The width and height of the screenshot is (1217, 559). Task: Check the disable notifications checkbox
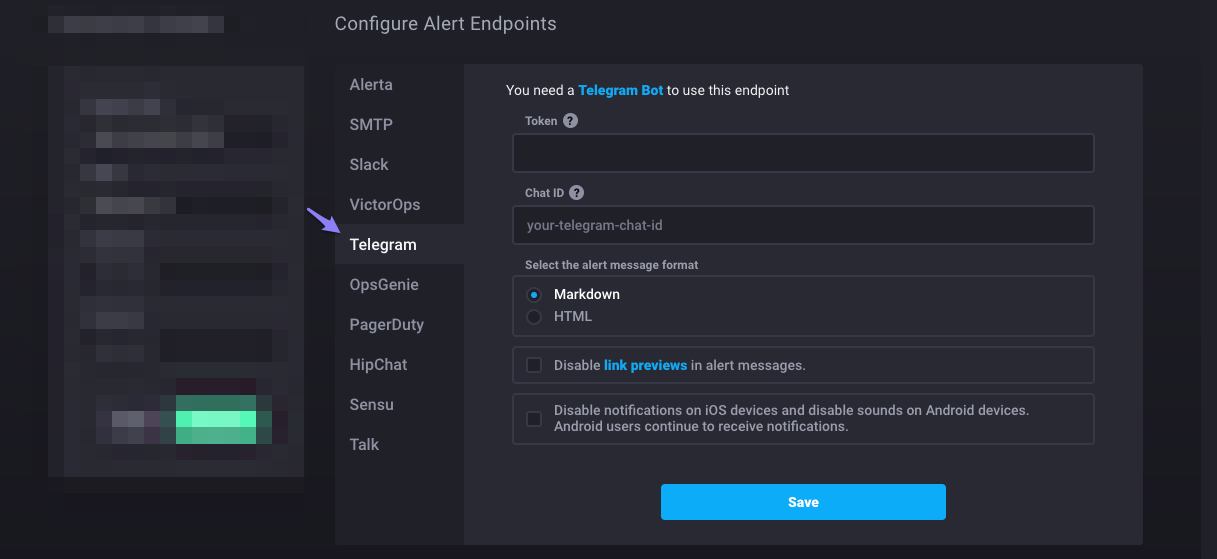pos(534,419)
